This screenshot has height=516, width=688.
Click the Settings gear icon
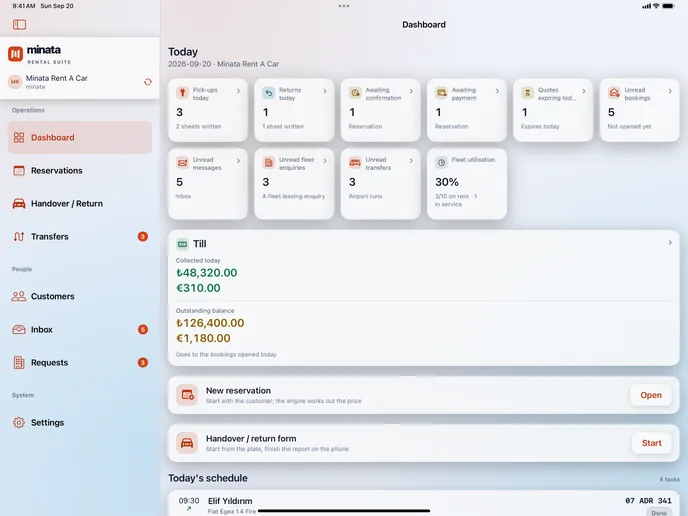[x=19, y=423]
